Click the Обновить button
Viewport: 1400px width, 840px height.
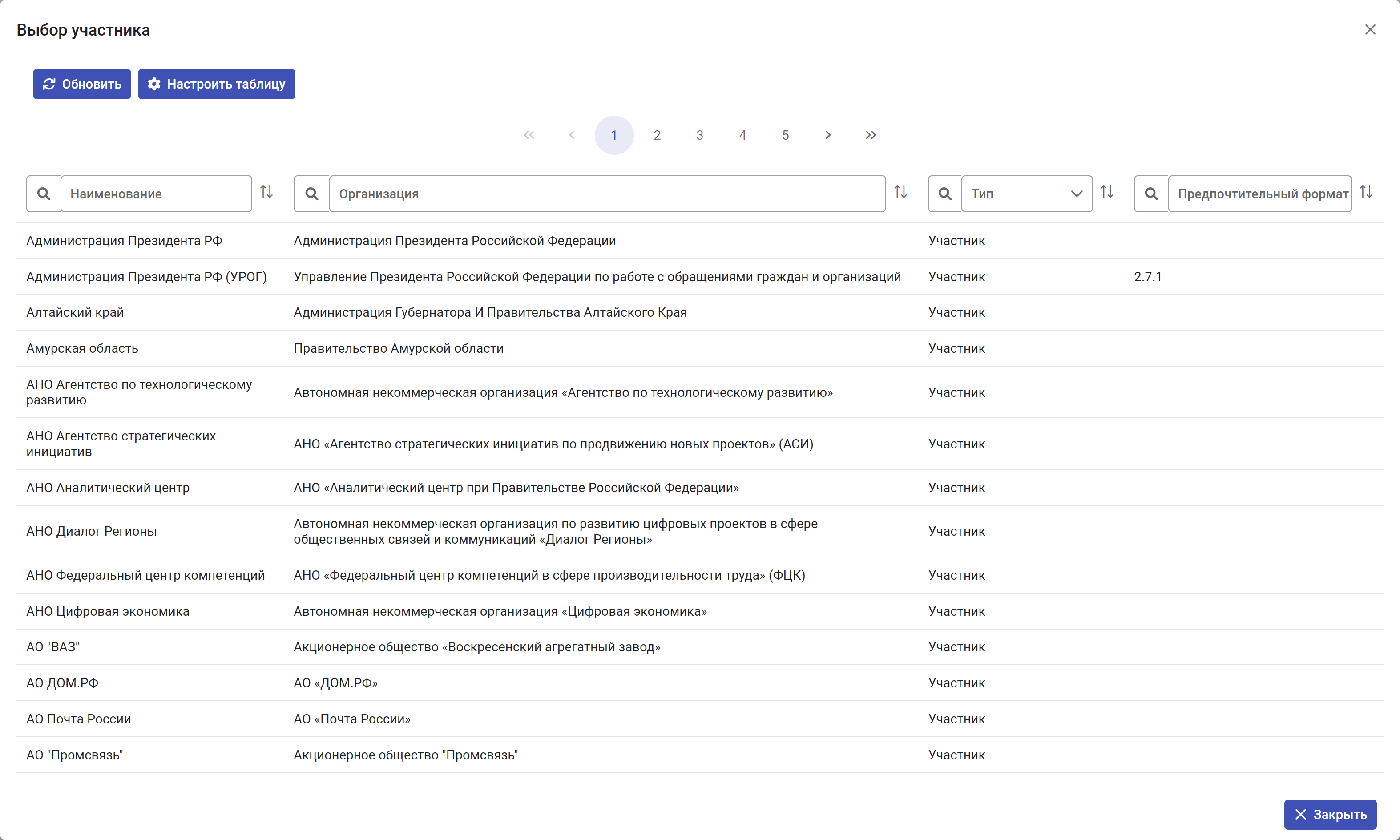pyautogui.click(x=82, y=85)
